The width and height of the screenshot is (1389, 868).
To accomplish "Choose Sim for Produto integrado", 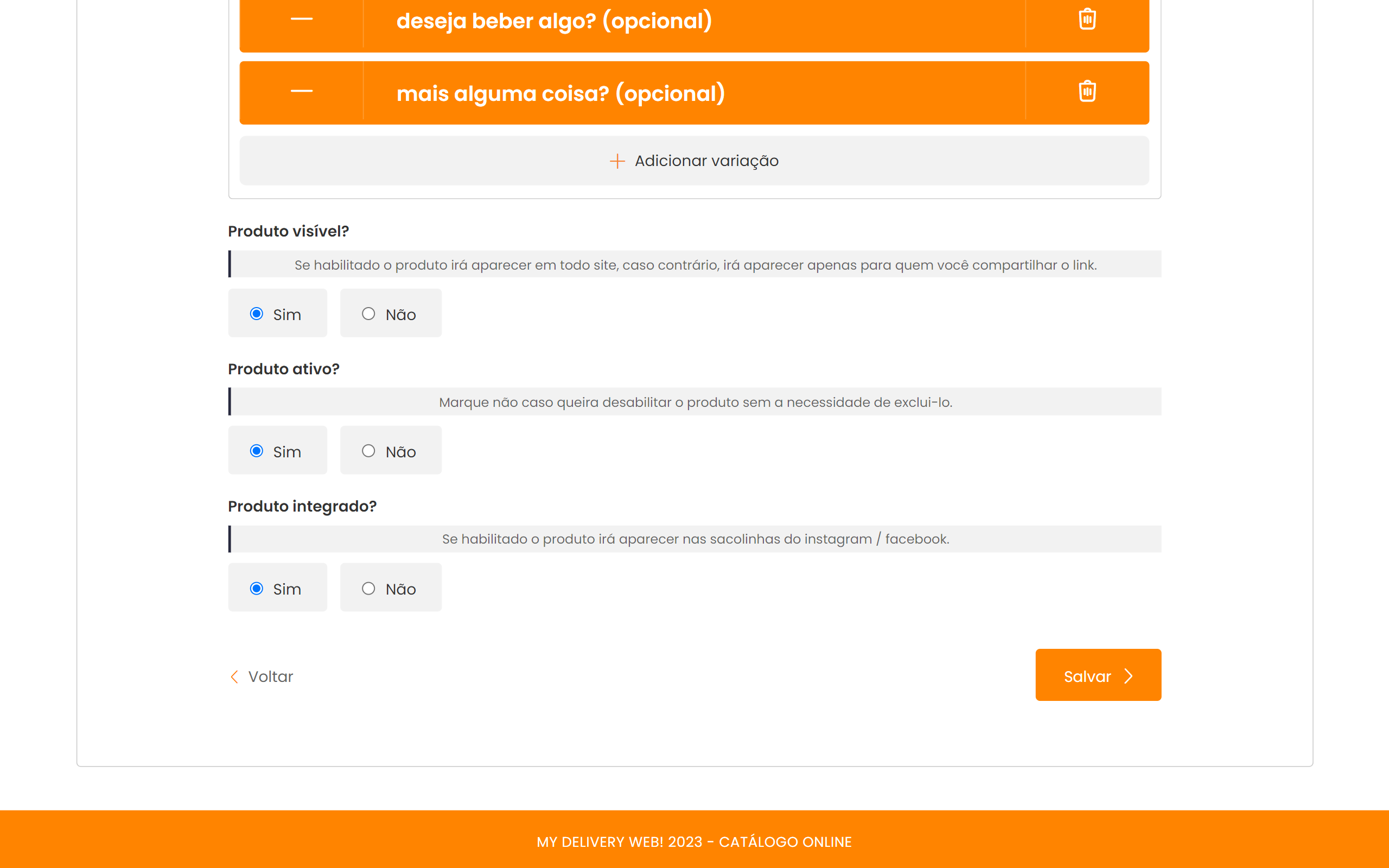I will coord(257,589).
